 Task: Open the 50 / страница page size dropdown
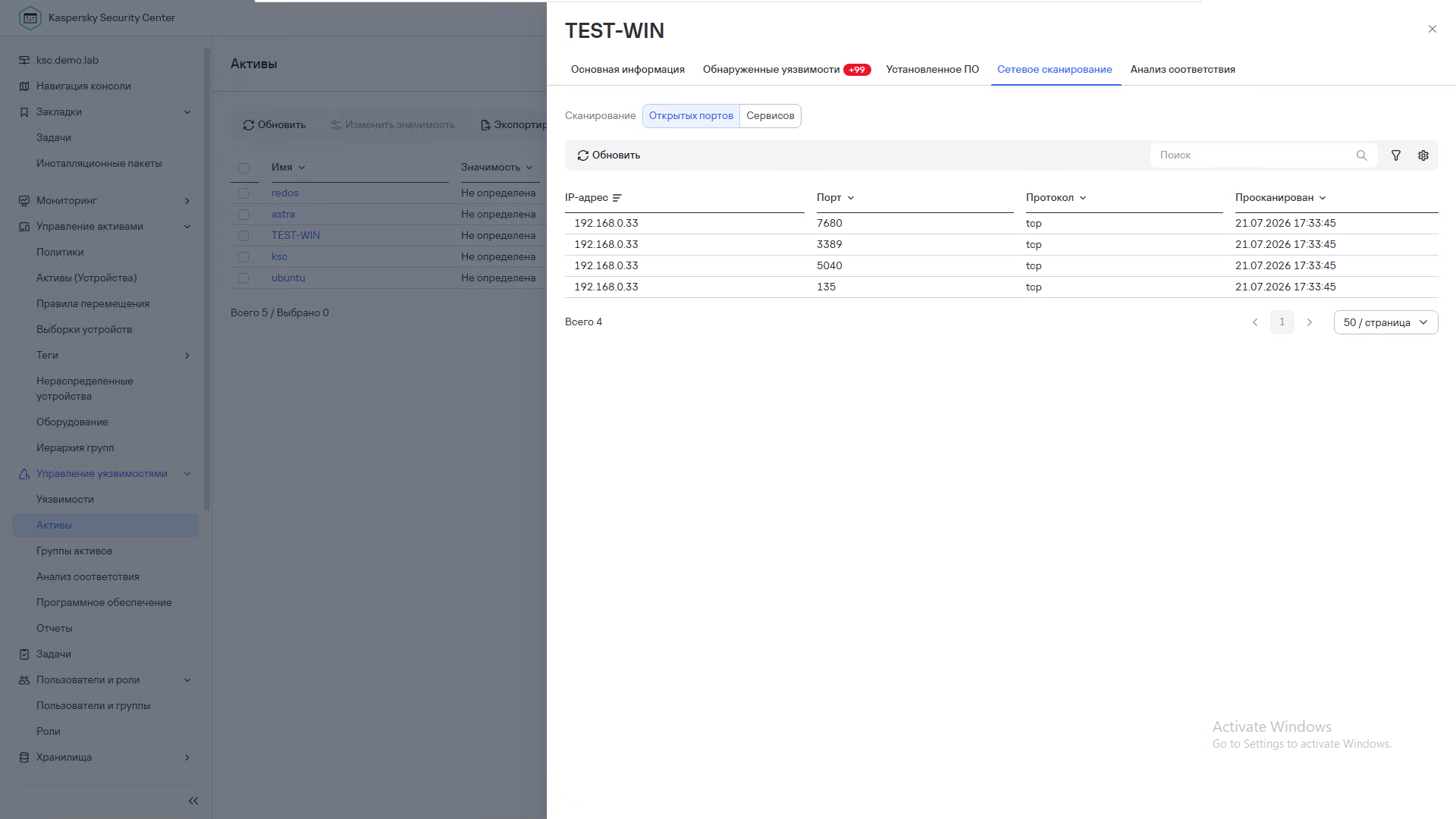coord(1385,322)
